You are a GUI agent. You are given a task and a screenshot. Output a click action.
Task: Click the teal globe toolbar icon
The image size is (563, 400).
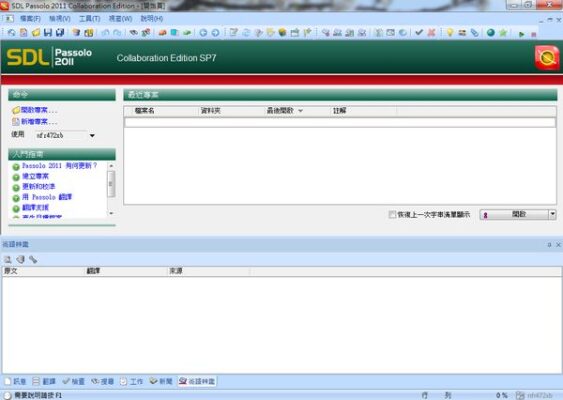pyautogui.click(x=490, y=33)
